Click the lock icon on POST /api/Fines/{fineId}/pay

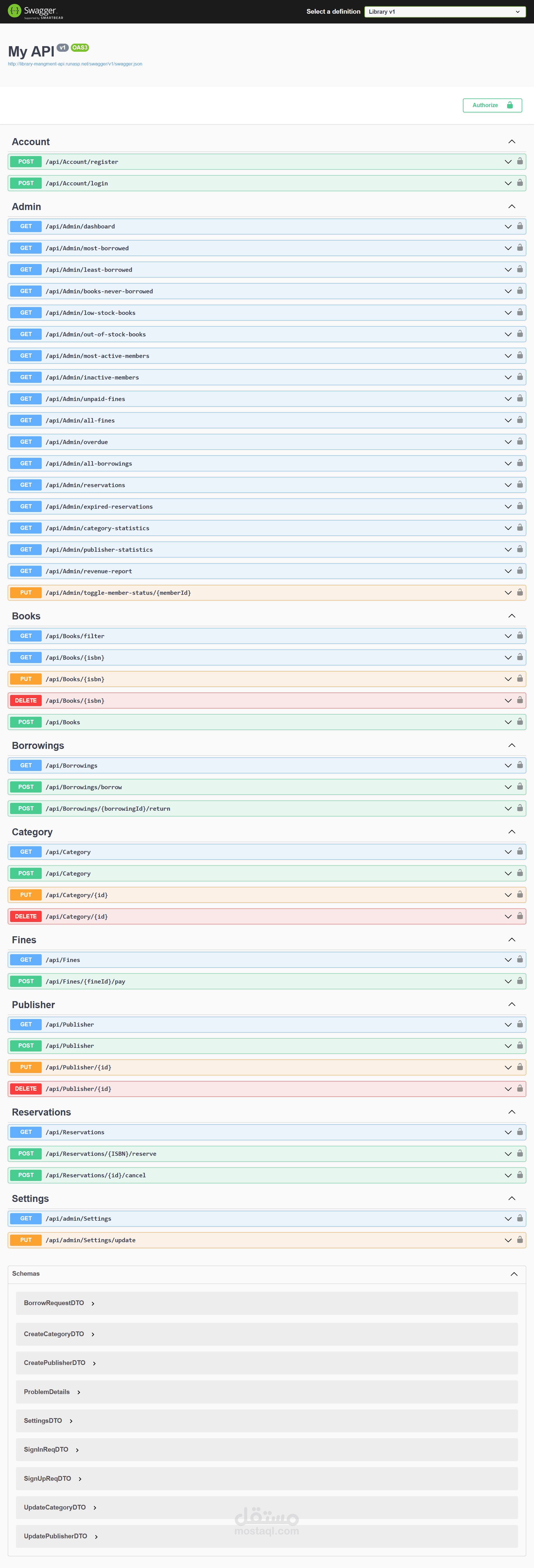point(519,981)
